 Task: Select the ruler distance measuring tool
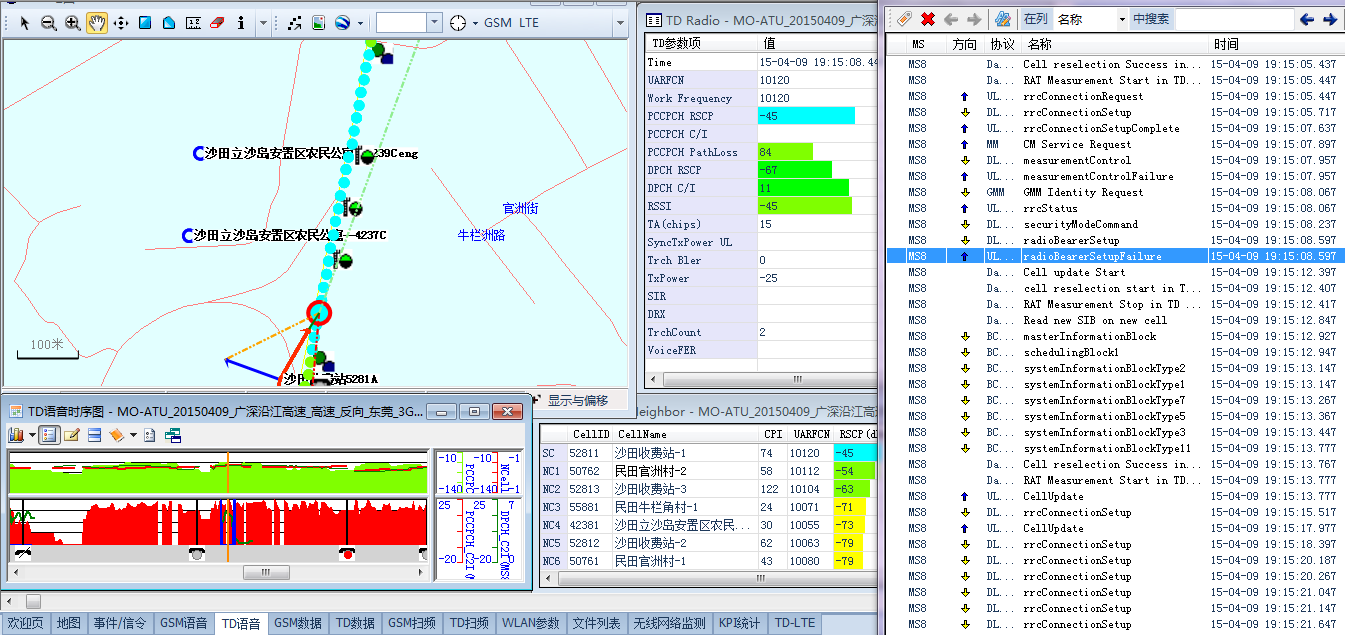click(194, 22)
